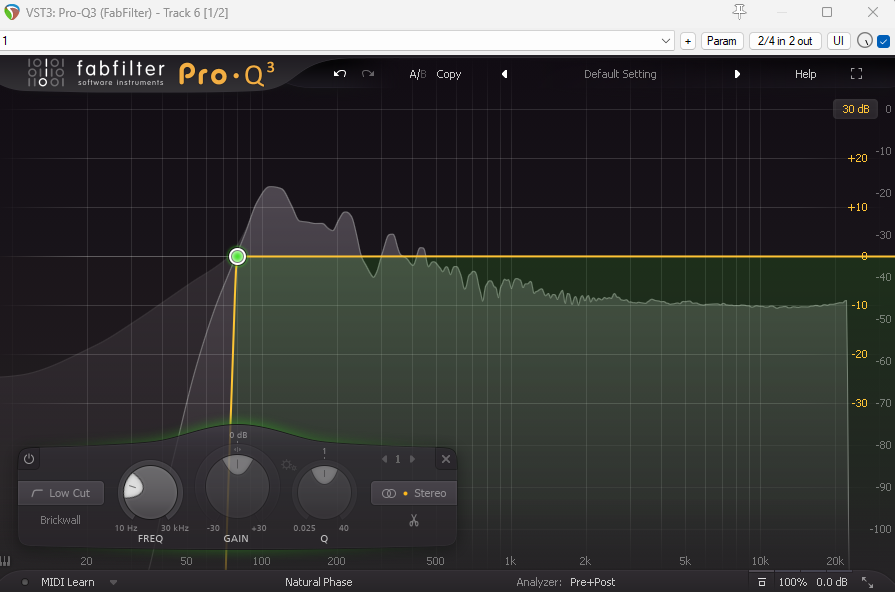Open the Stereo placement dropdown
Image resolution: width=895 pixels, height=592 pixels.
point(414,493)
